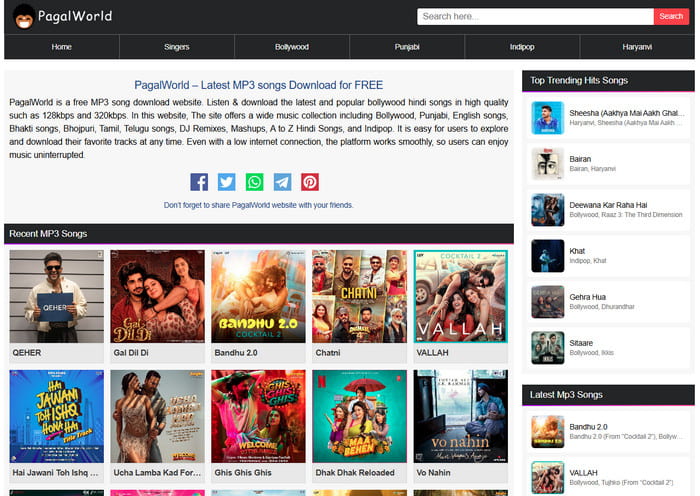Viewport: 700px width, 496px height.
Task: Open the Gal Dil Di album cover
Action: point(158,296)
